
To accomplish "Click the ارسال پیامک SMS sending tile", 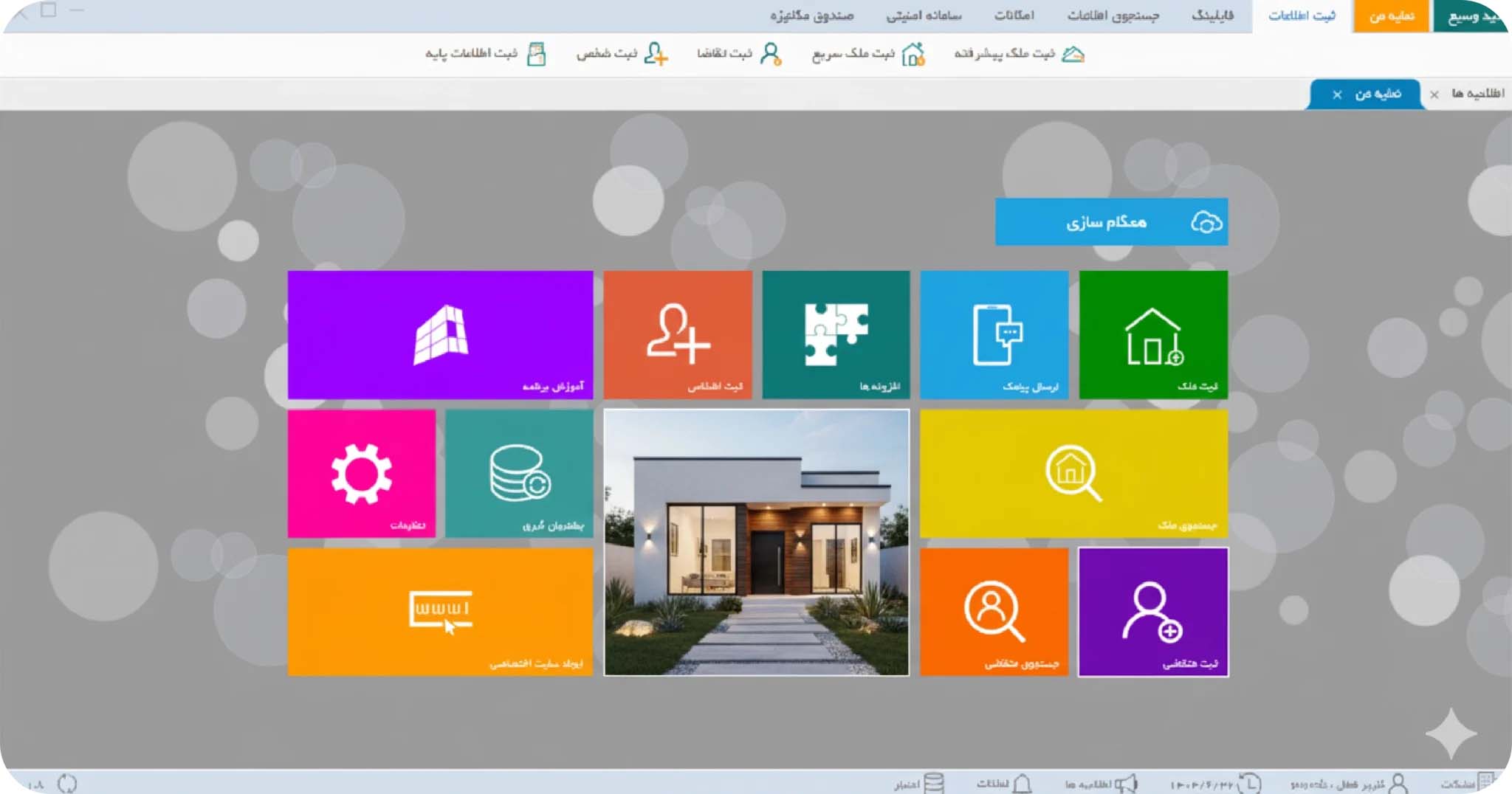I will click(x=994, y=334).
